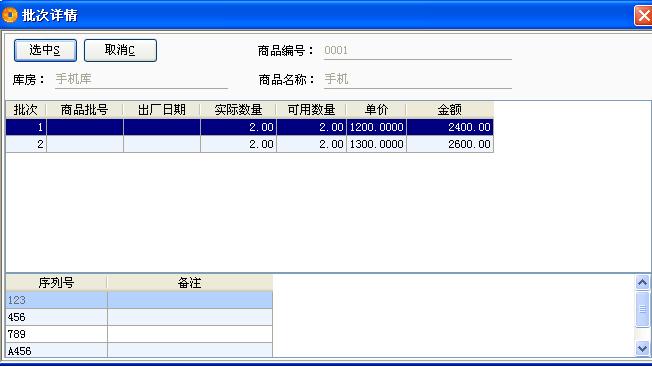Click 商品批号 cell of batch 2

(x=85, y=144)
